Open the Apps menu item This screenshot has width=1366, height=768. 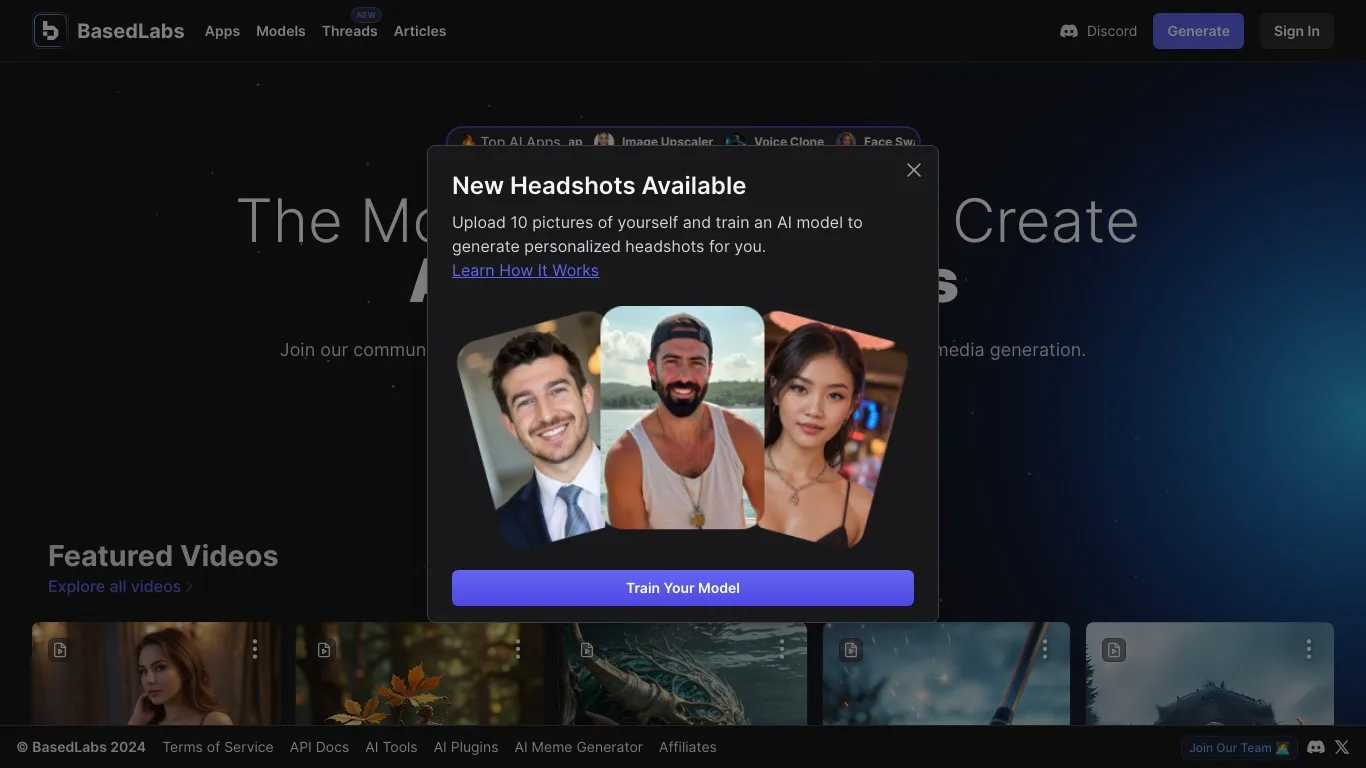(222, 31)
